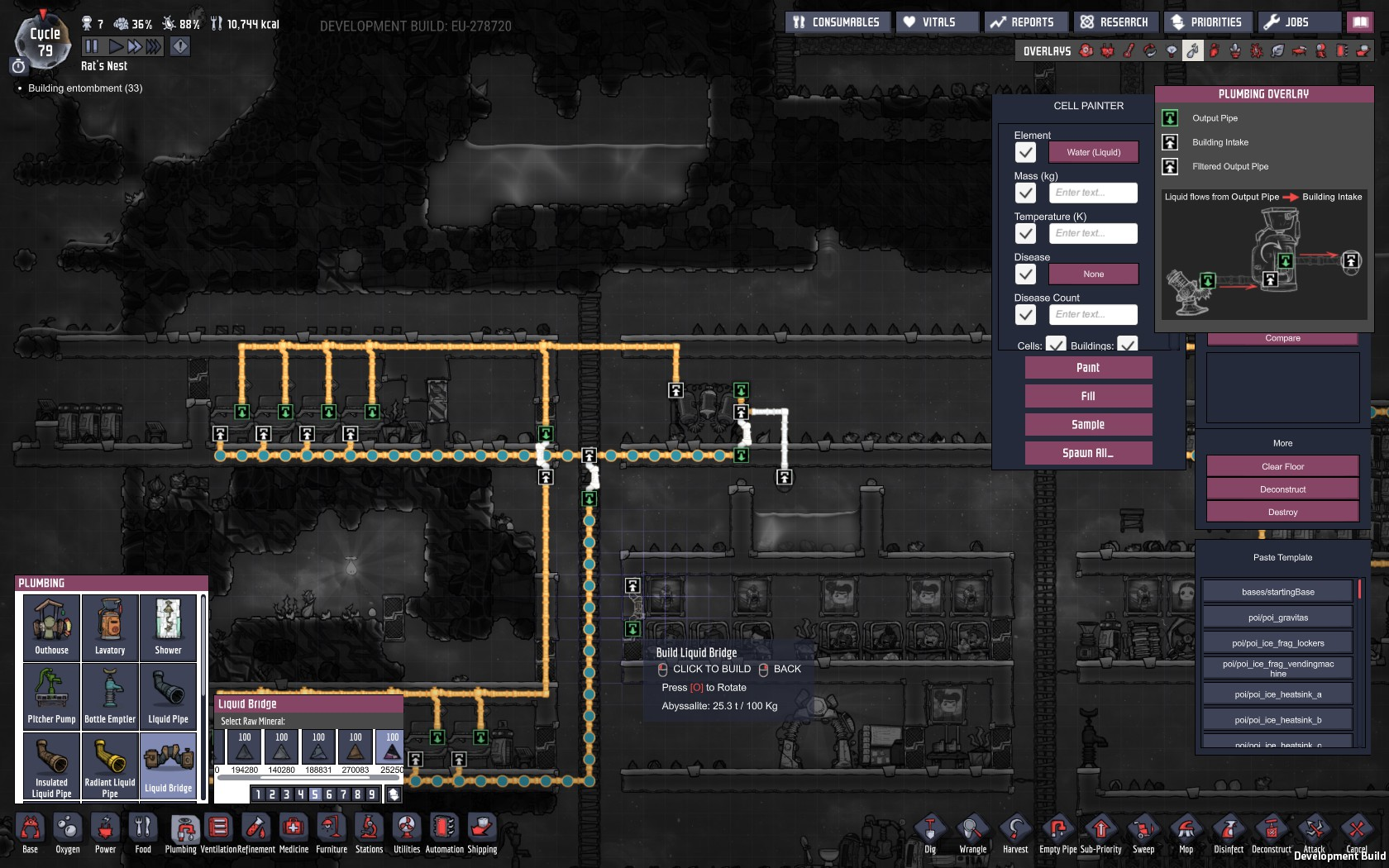Click the raw mineral scrollbar under Liquid Bridge

click(x=310, y=778)
